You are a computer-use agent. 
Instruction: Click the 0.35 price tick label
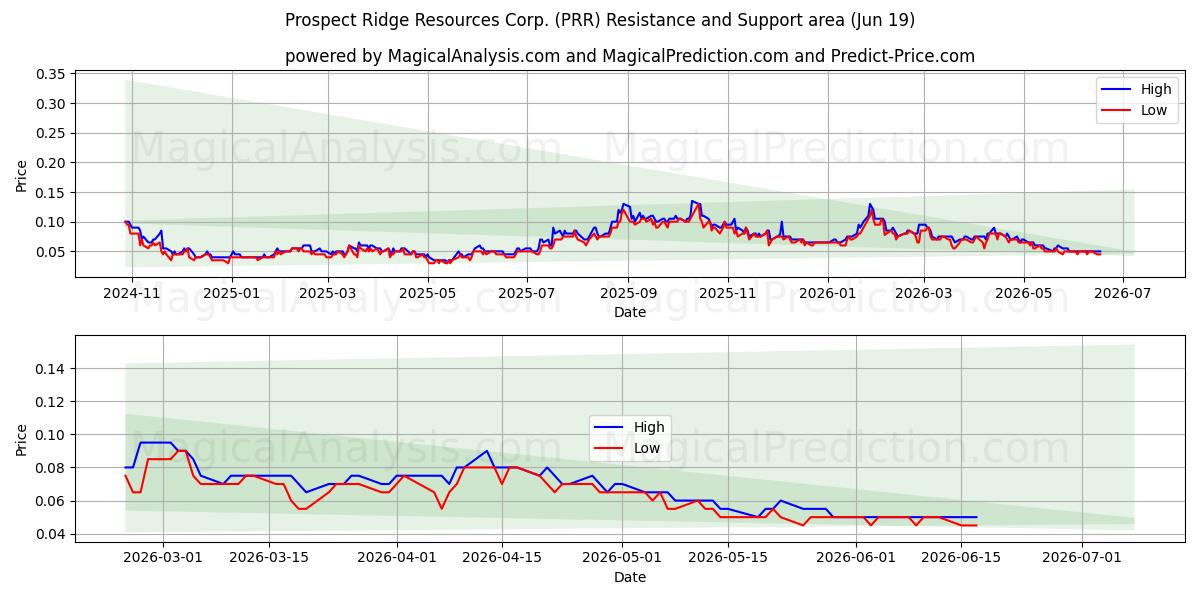point(50,74)
